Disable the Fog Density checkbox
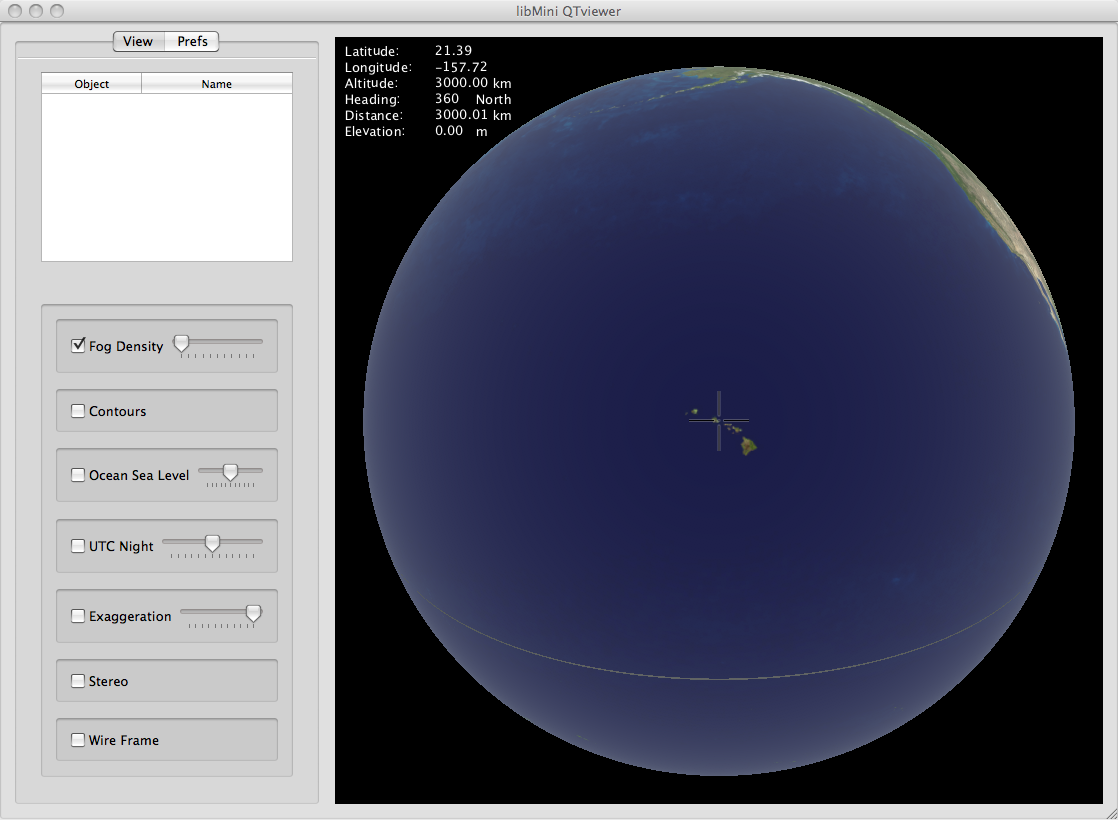 [x=78, y=345]
